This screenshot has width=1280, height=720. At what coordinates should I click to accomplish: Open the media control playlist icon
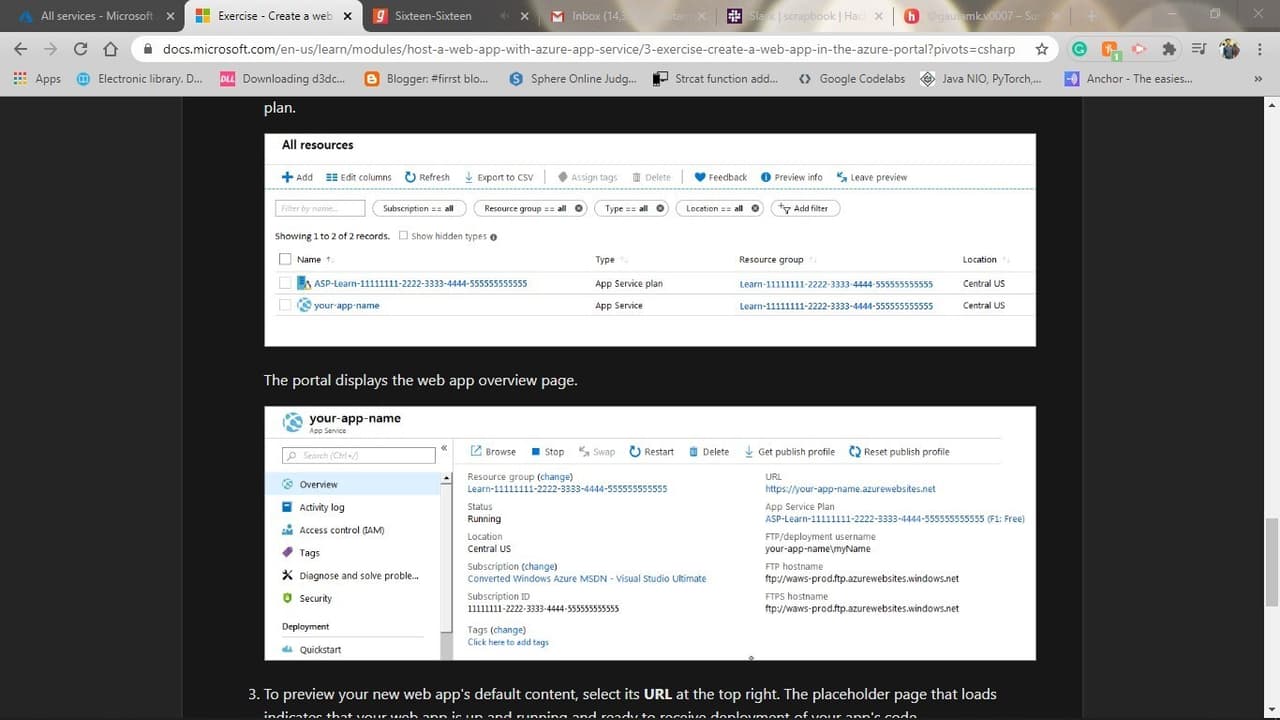[1199, 49]
